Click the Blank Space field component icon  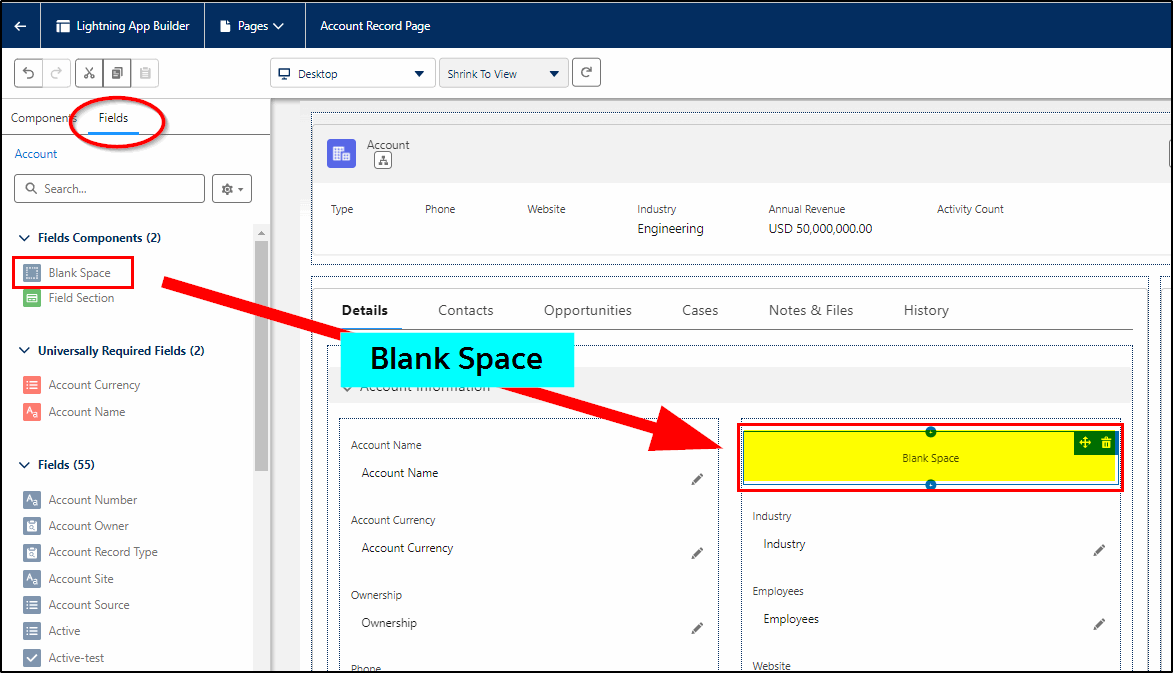coord(32,273)
